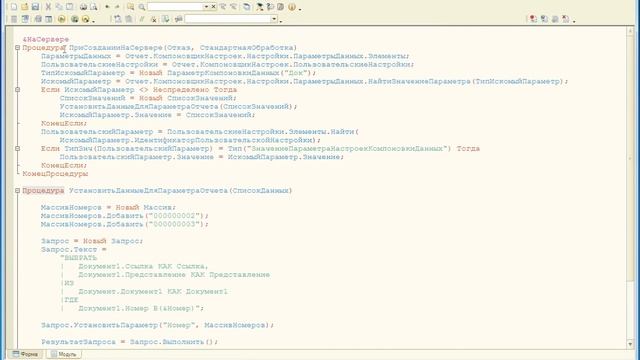
Task: Open the second-row combo box dropdown
Action: pos(274,19)
